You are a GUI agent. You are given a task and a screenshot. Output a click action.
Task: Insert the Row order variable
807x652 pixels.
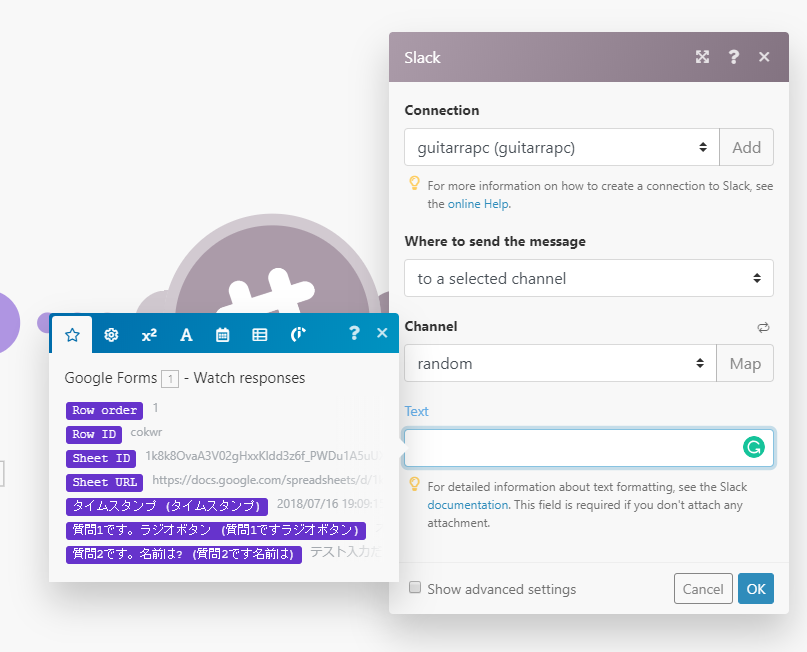tap(104, 410)
